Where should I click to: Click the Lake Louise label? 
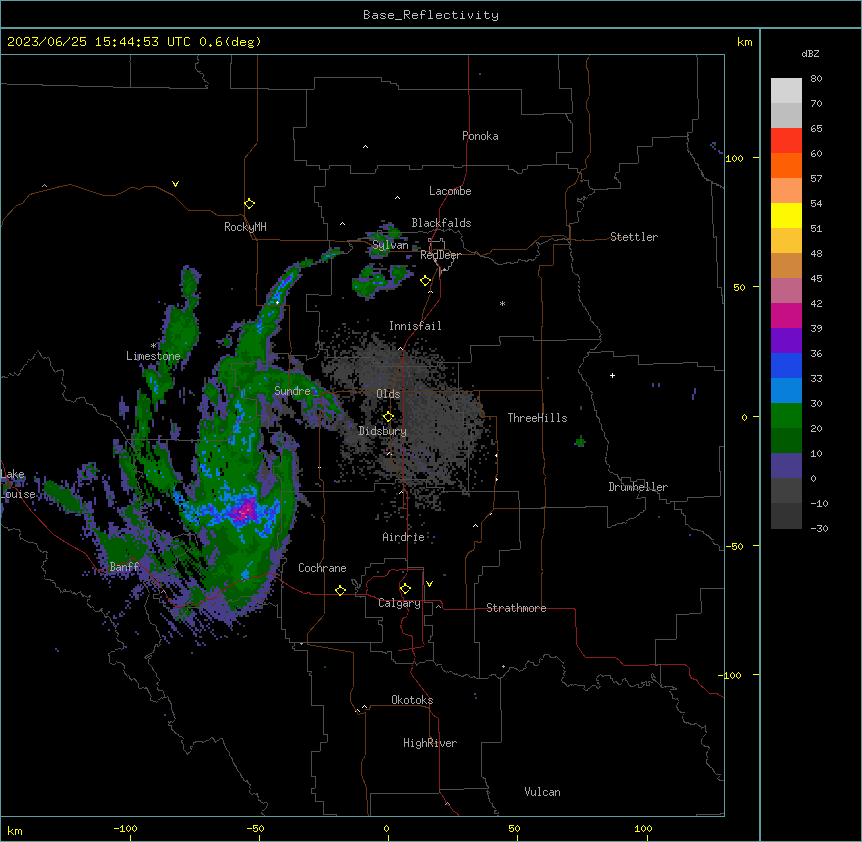[16, 484]
